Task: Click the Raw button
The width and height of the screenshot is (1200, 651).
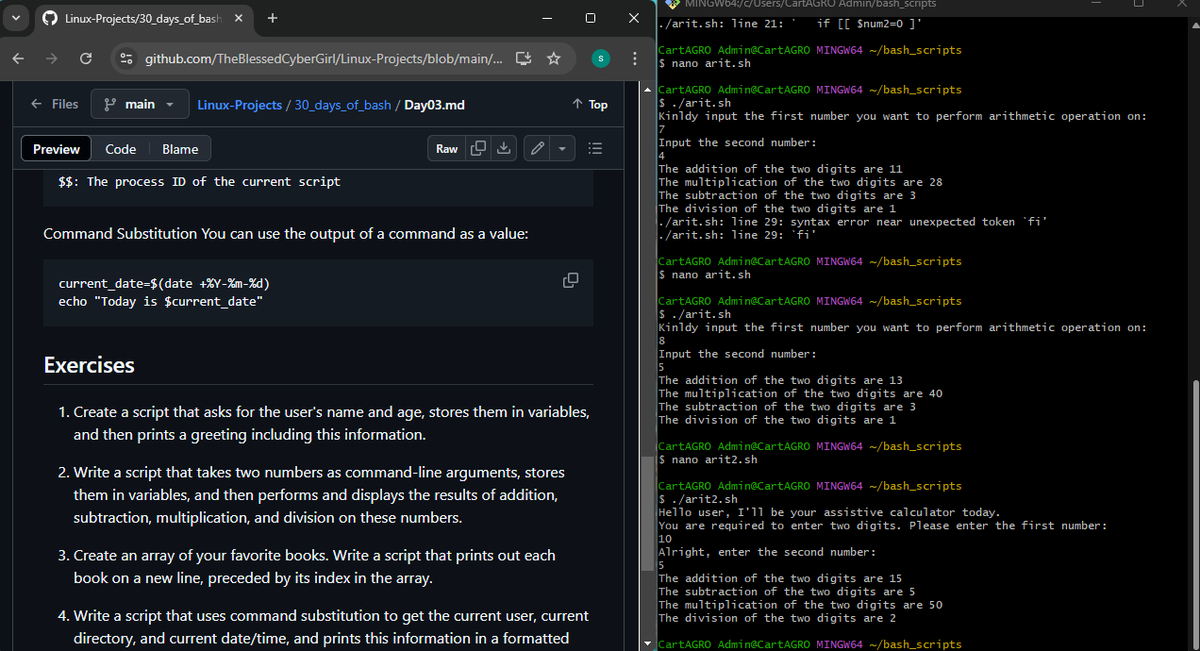Action: (x=447, y=148)
